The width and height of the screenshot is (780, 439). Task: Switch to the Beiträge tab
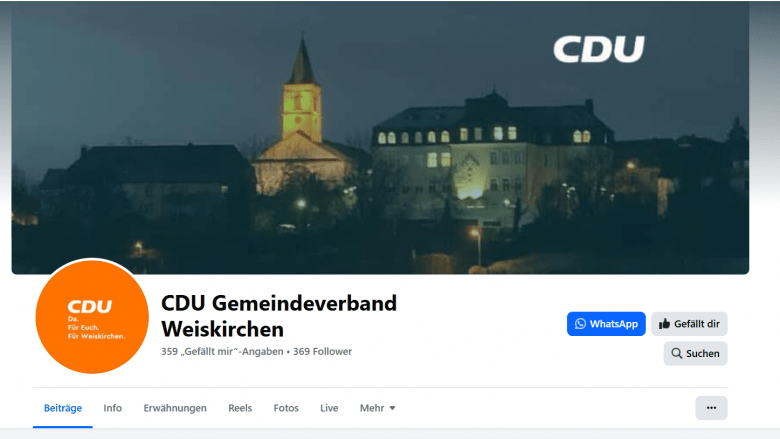(x=63, y=408)
